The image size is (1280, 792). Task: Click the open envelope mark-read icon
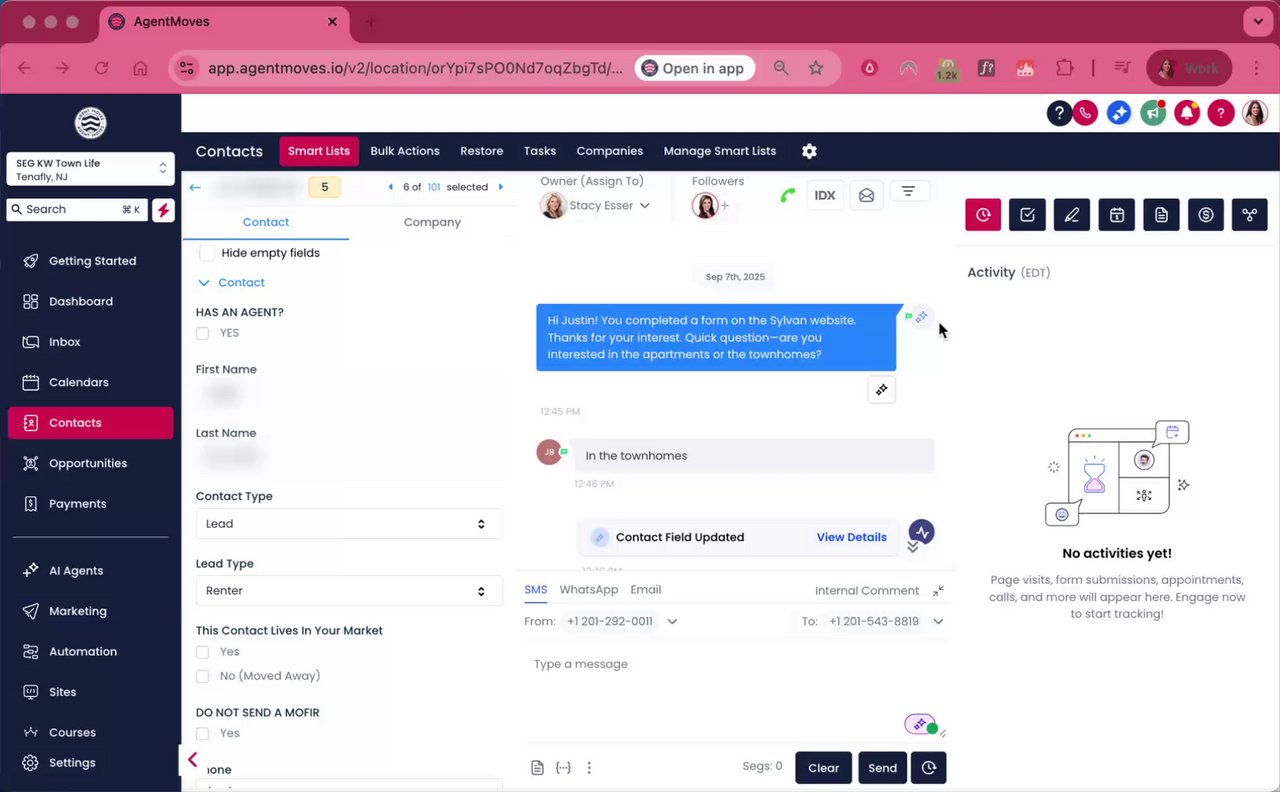(866, 196)
